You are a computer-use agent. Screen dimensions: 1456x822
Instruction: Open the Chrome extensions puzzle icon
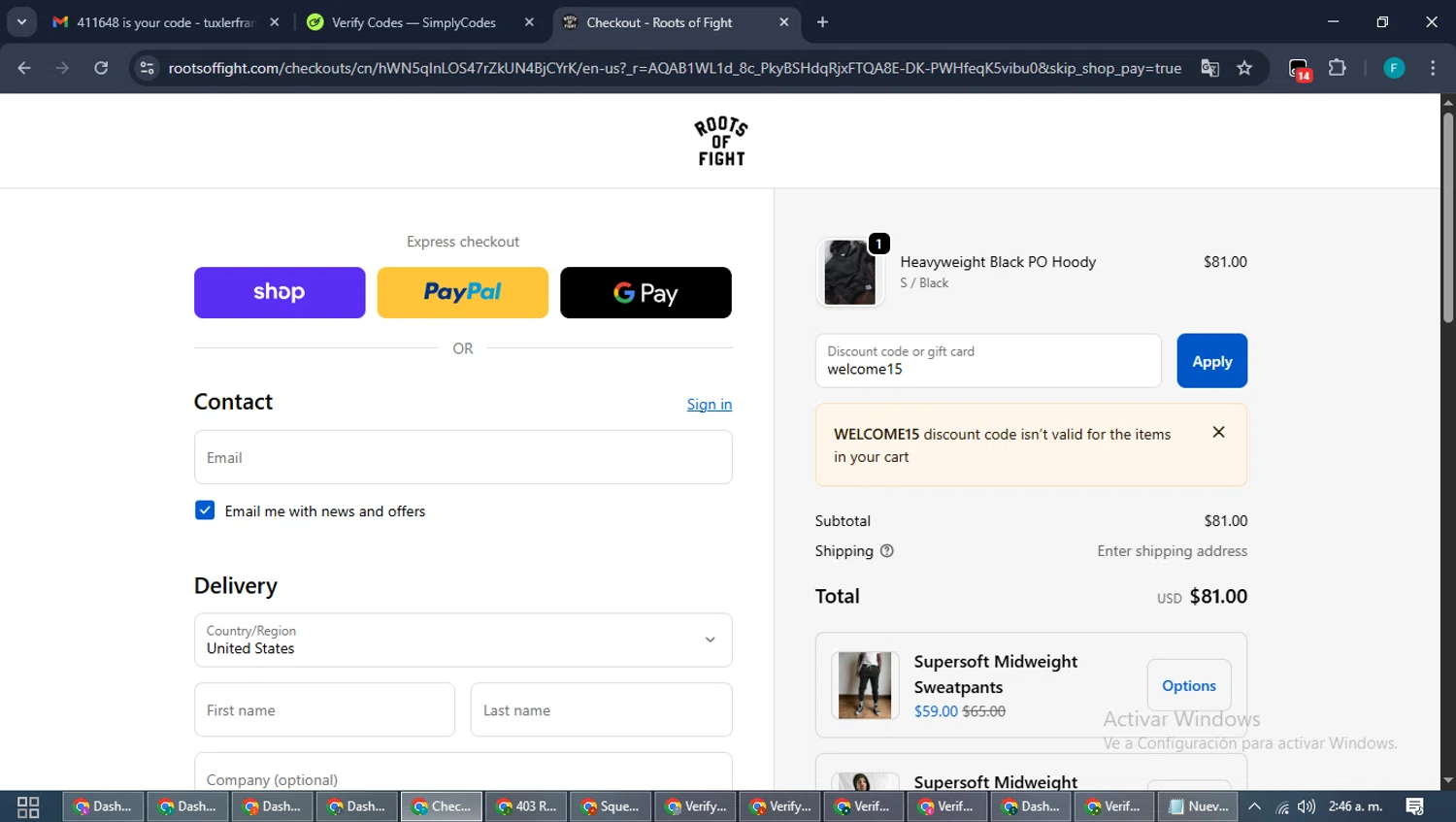pyautogui.click(x=1337, y=68)
